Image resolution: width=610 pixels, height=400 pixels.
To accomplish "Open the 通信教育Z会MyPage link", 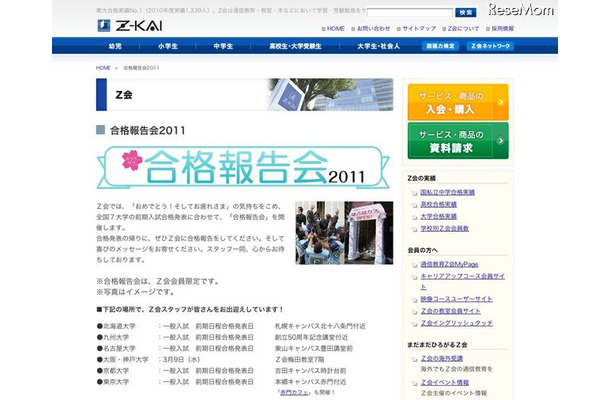I will point(449,264).
